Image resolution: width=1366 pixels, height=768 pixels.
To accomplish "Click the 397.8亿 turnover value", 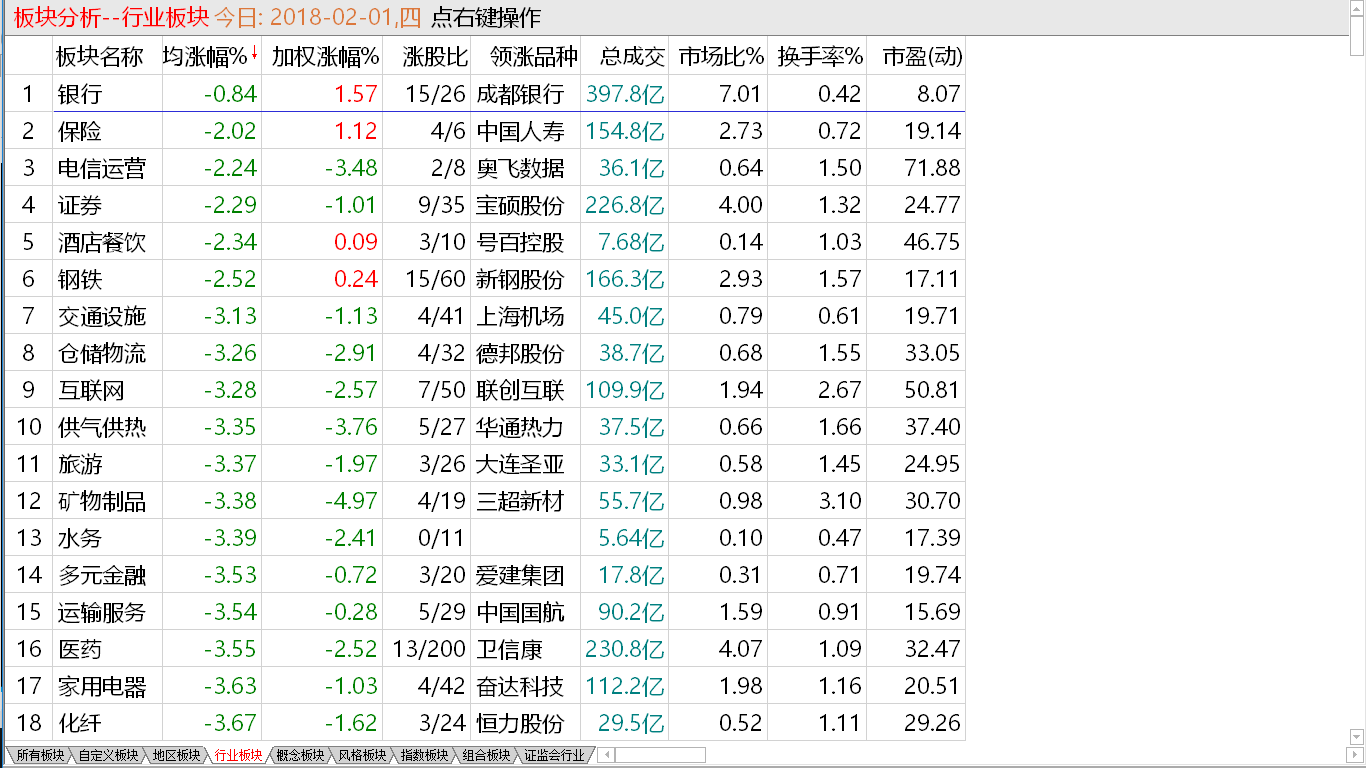I will coord(626,94).
